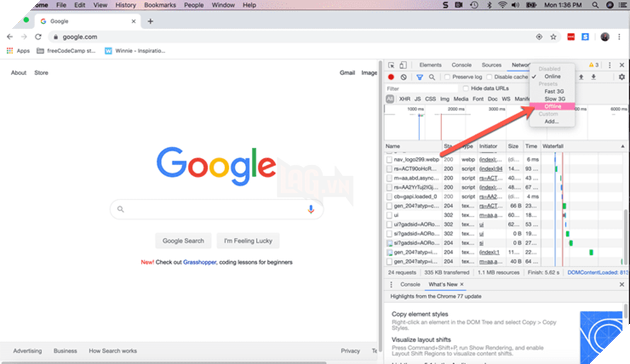
Task: Enable the Preserve log checkbox
Action: click(x=447, y=77)
